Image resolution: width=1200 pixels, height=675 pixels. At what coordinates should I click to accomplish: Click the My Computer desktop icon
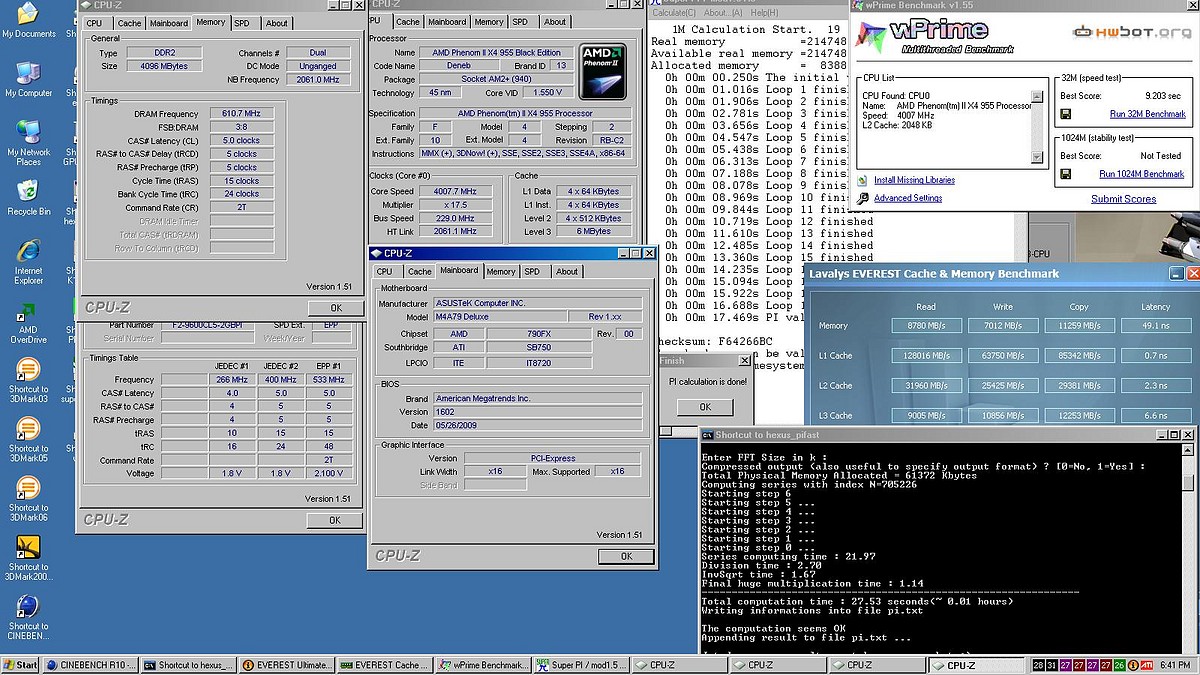tap(28, 73)
